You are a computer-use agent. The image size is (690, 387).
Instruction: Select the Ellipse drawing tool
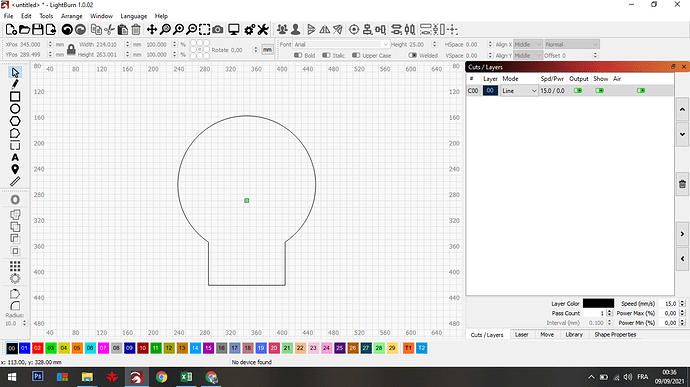point(15,109)
